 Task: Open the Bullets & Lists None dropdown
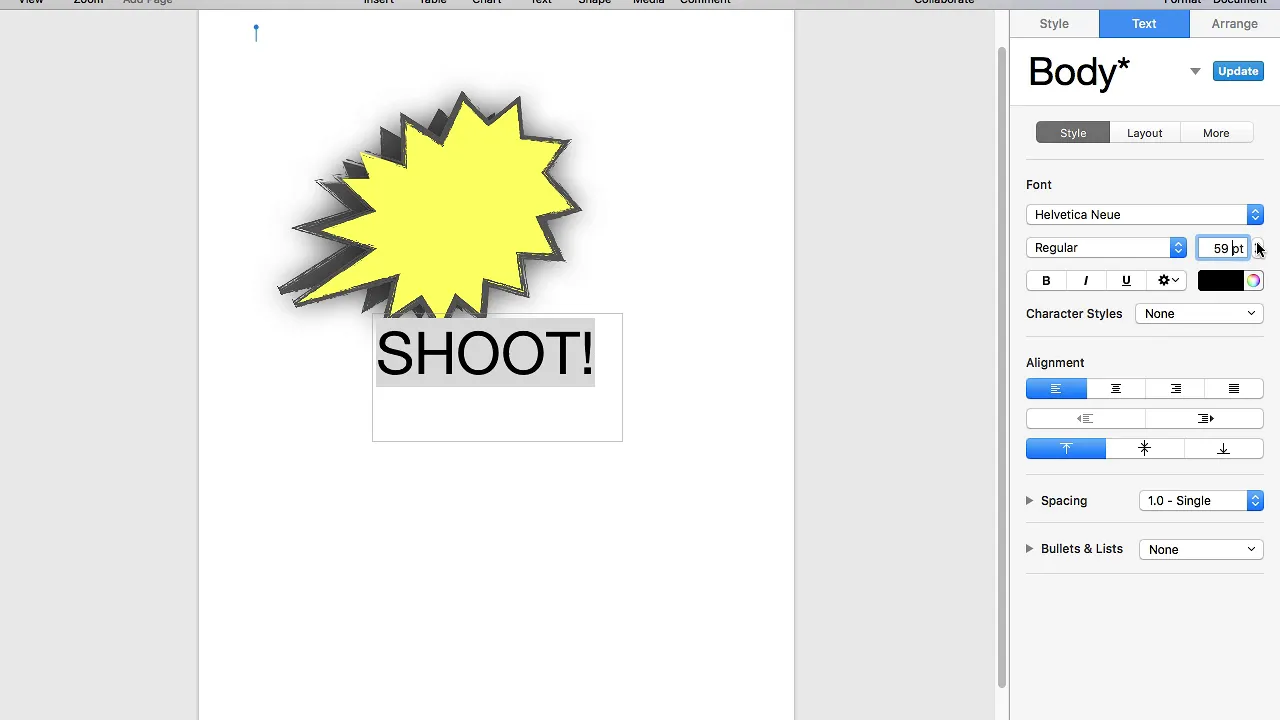coord(1201,549)
